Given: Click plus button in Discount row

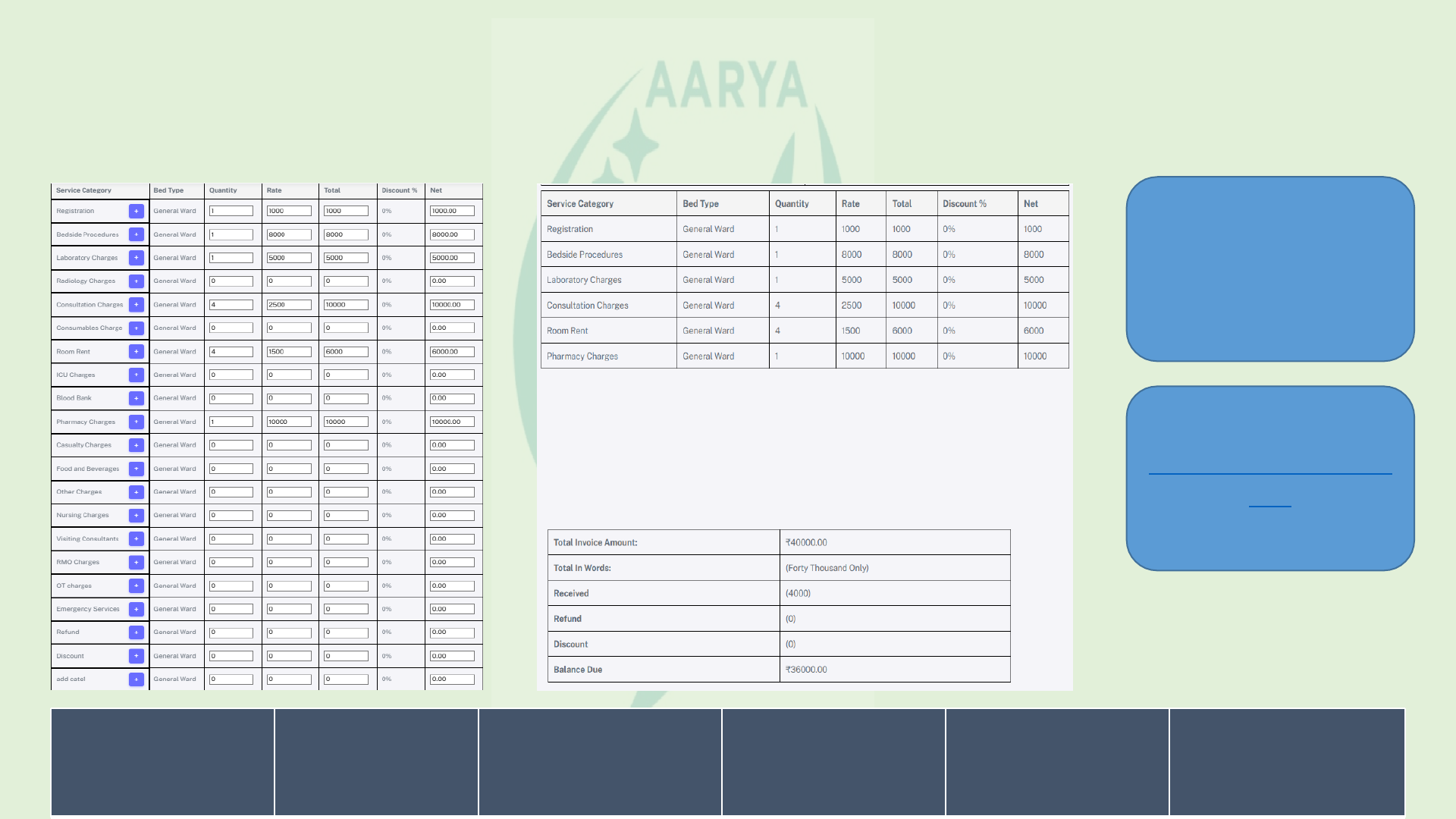Looking at the screenshot, I should click(x=136, y=656).
